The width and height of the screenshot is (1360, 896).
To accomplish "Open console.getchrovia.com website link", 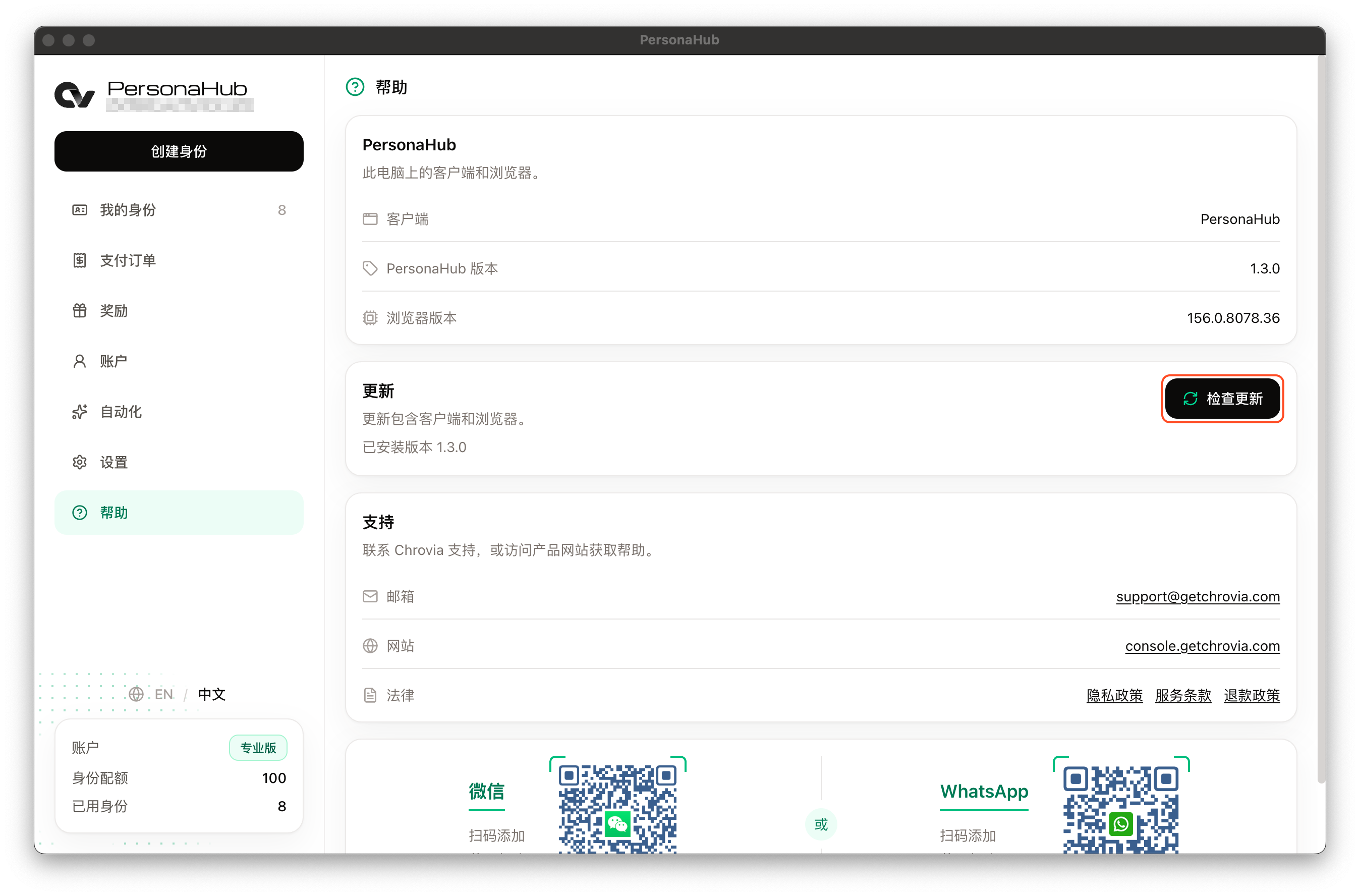I will coord(1202,646).
